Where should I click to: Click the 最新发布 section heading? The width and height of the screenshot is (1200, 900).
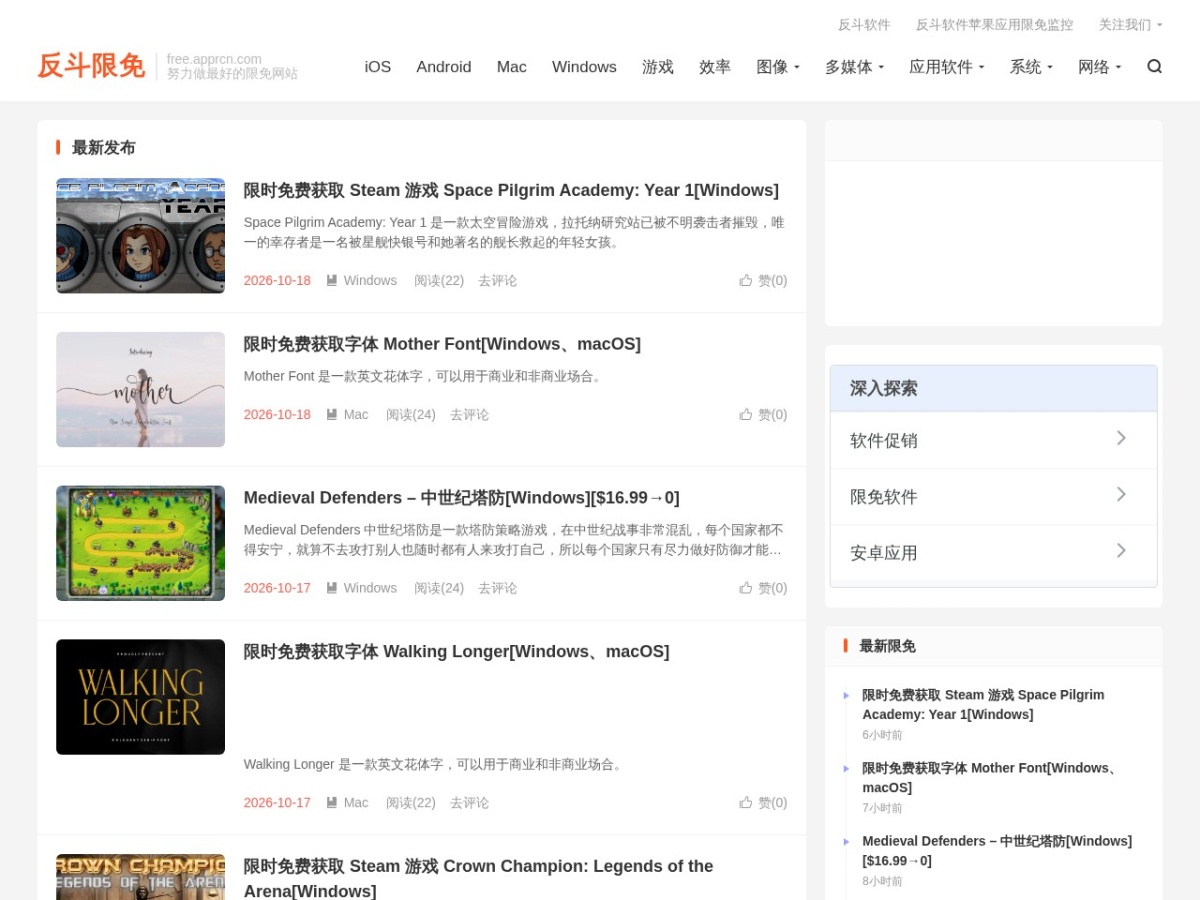103,148
